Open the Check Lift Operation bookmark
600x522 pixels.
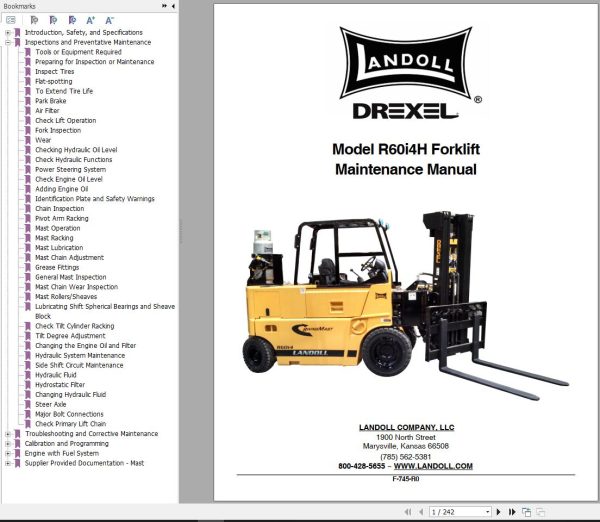[66, 121]
